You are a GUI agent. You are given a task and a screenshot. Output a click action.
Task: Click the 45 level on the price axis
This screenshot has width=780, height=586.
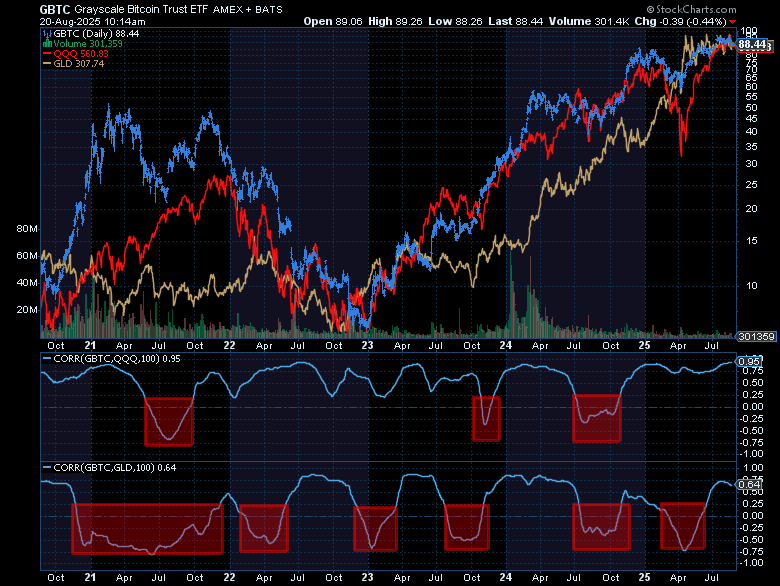pos(751,119)
